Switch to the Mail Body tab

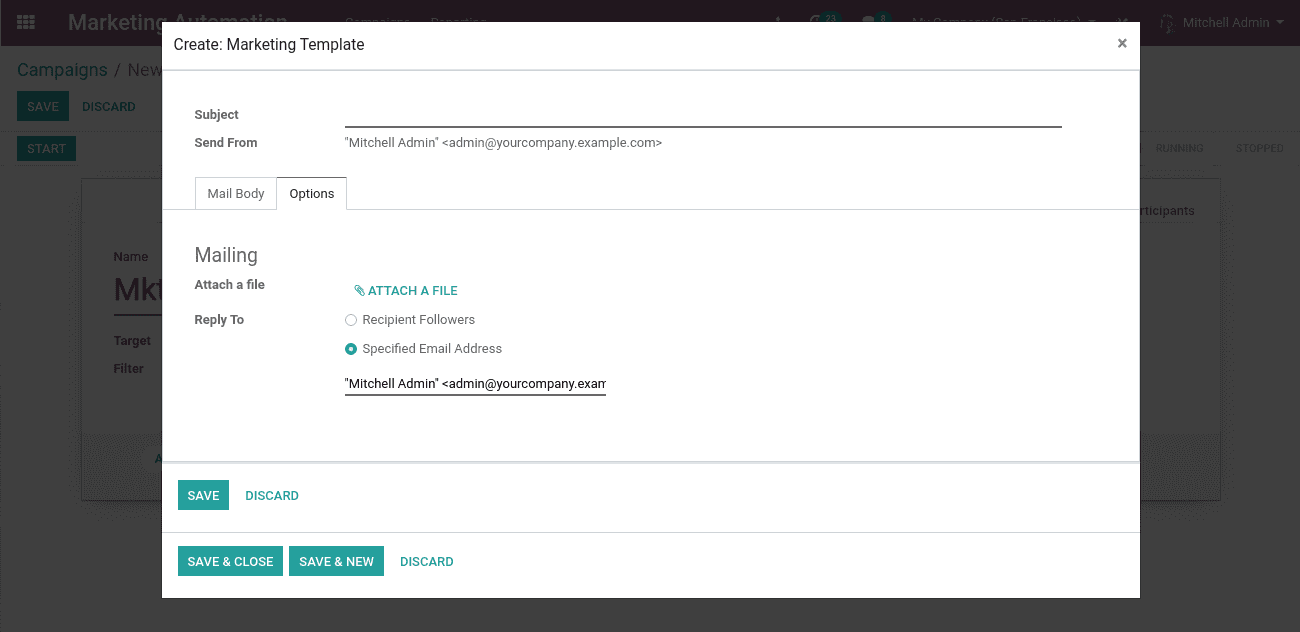236,194
